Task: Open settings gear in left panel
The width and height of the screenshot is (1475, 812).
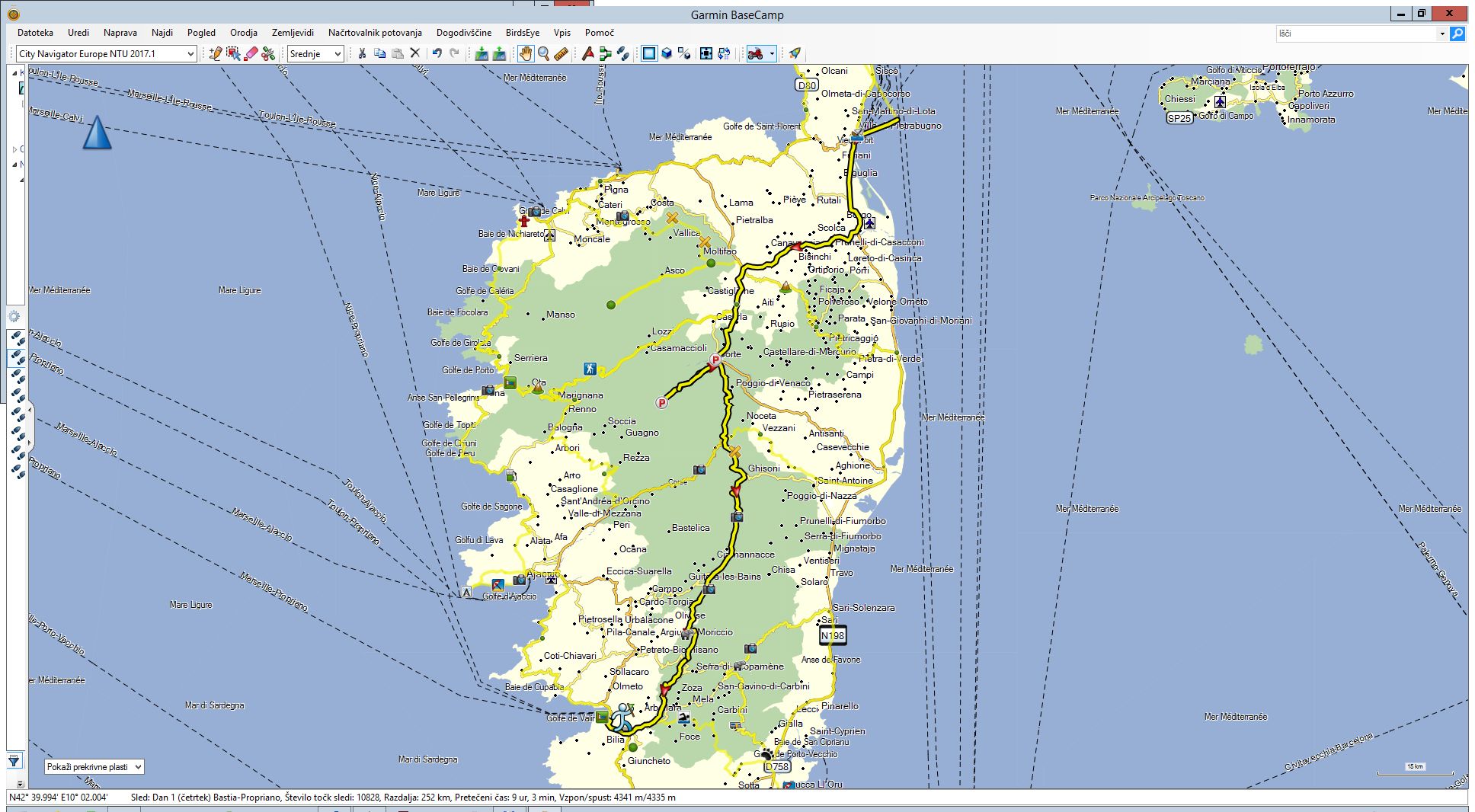Action: pos(14,316)
